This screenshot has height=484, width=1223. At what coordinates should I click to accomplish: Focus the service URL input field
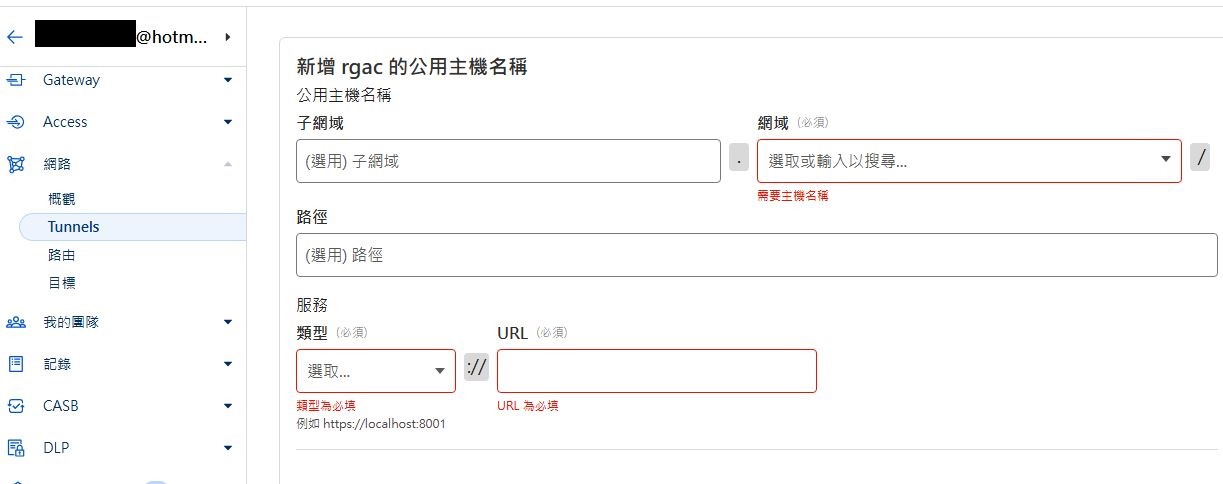656,371
